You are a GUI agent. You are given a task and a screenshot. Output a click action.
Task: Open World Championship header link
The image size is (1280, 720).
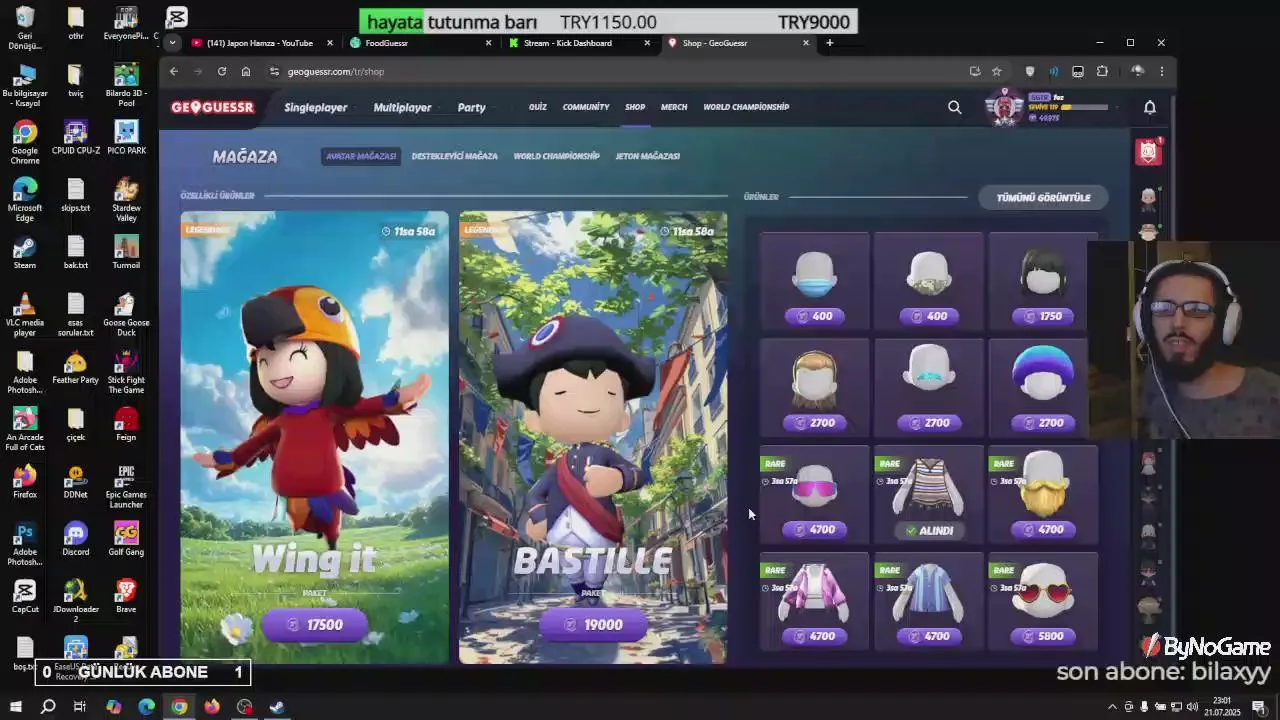point(746,107)
